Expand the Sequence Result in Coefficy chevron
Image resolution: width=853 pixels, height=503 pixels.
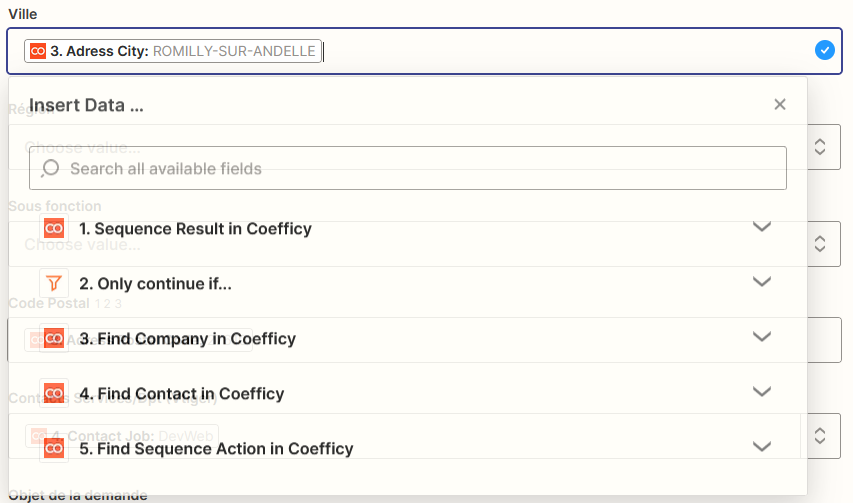[762, 227]
